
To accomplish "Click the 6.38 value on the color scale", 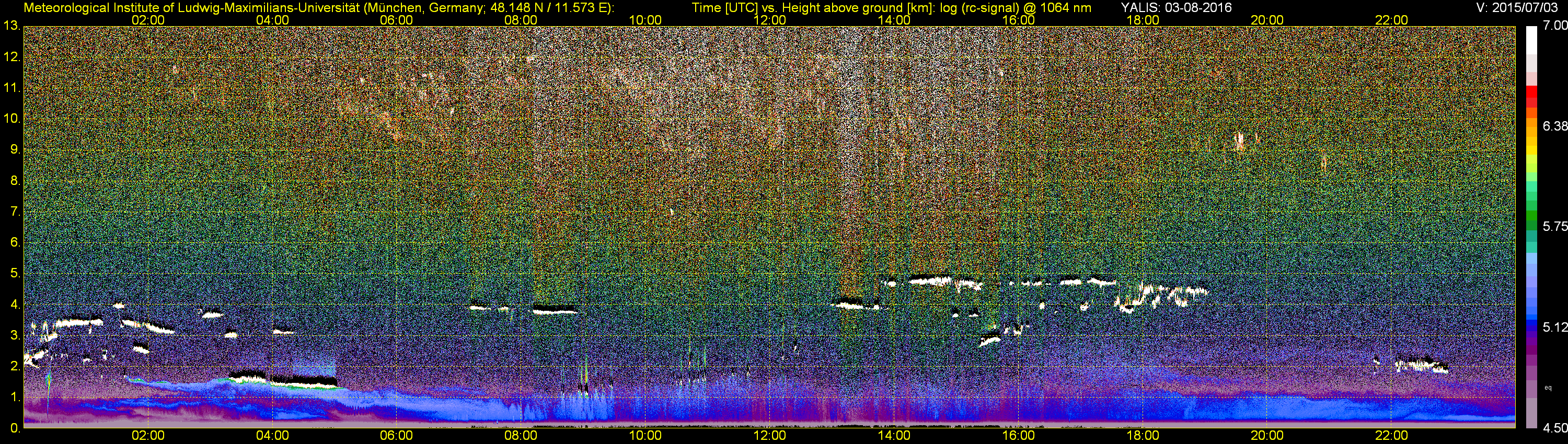I will tap(1555, 126).
